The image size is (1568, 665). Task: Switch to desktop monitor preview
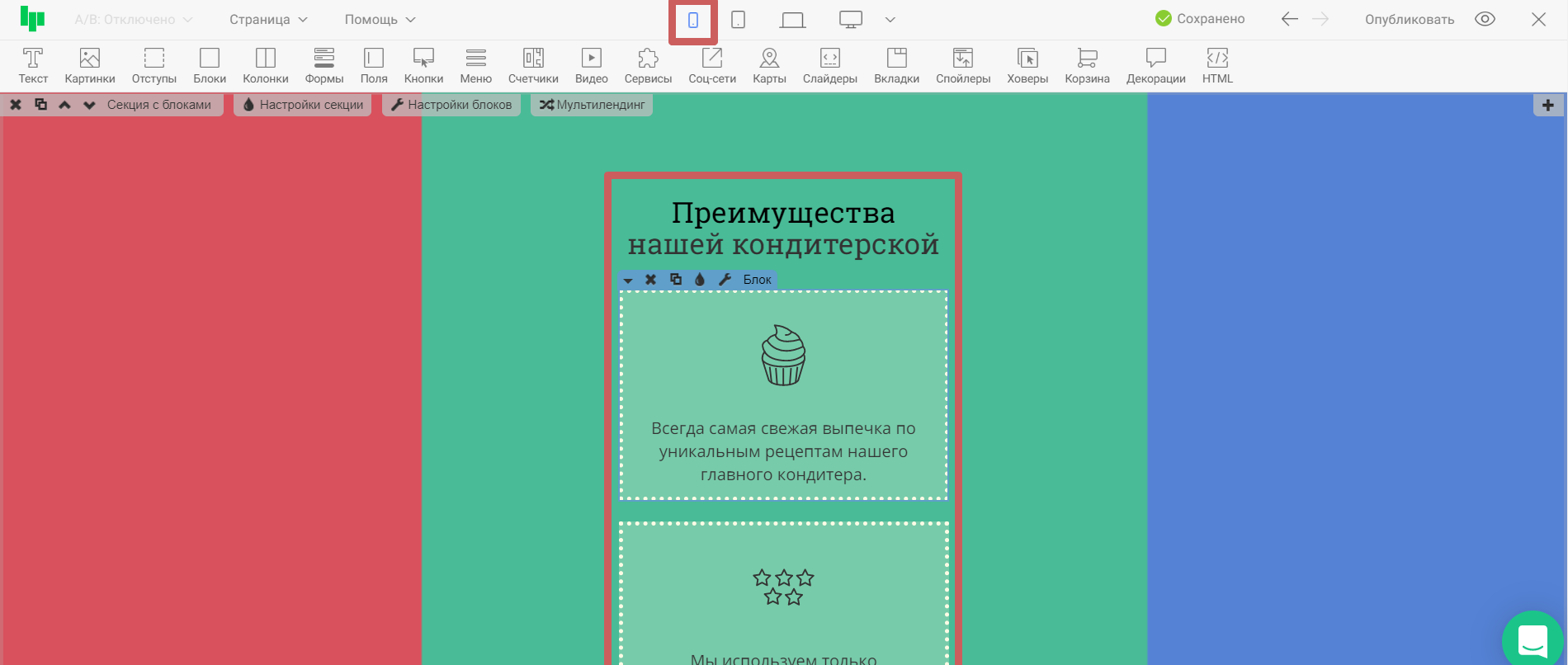(x=851, y=20)
